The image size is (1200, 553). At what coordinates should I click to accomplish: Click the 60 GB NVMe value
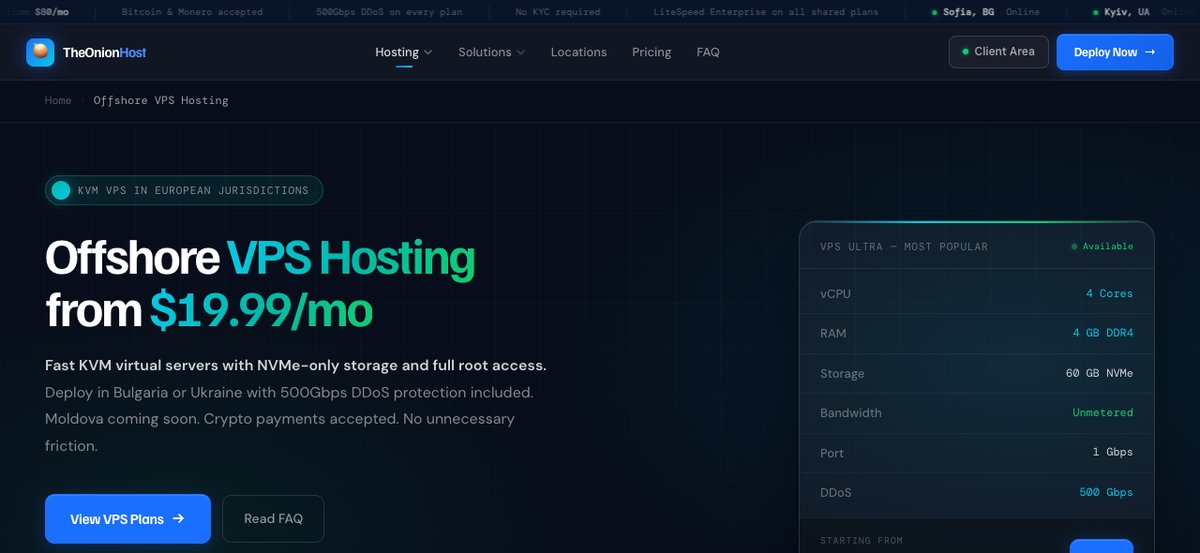click(x=1099, y=373)
